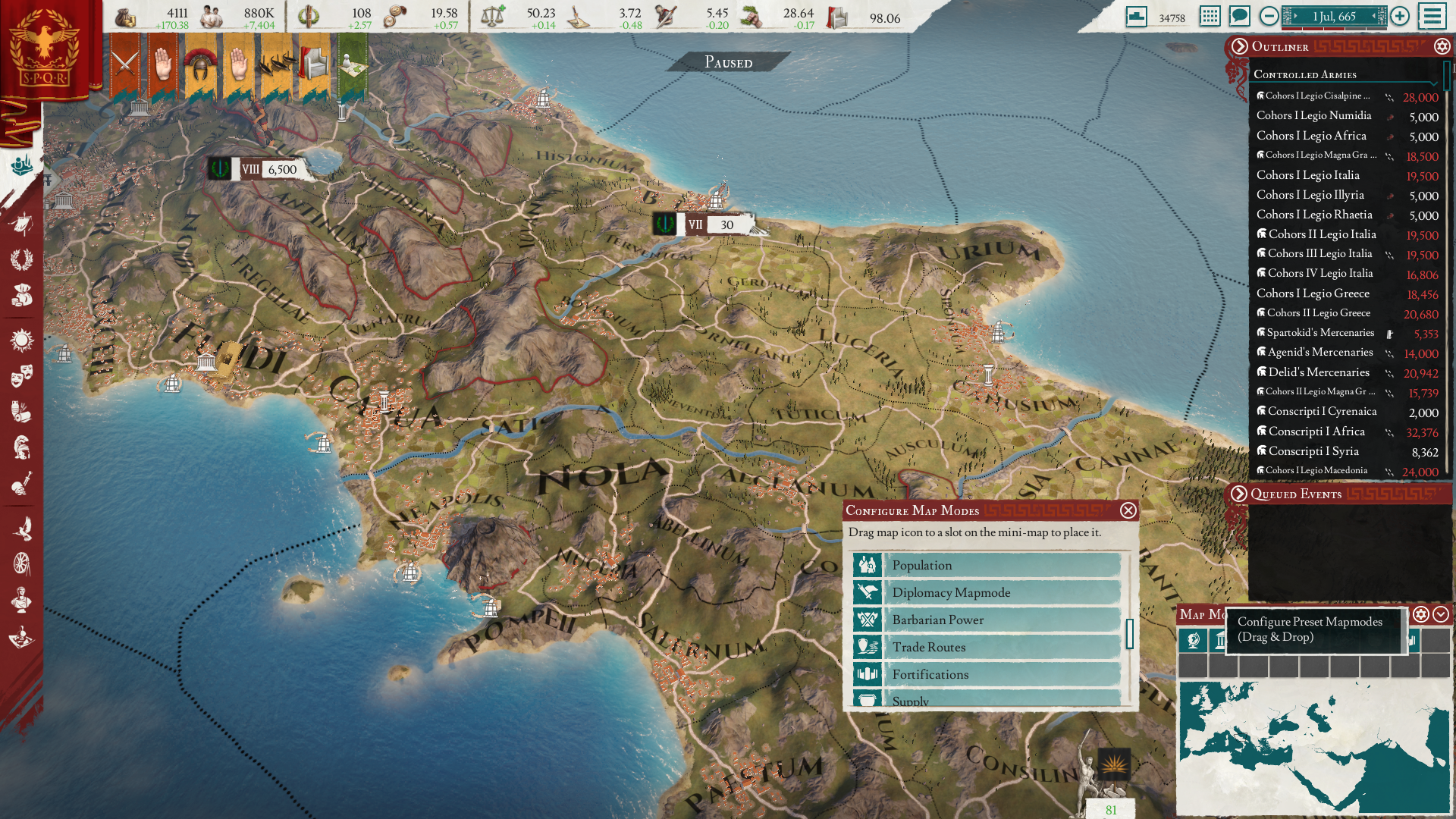Select Conscripti I Cyrenaica in outliner
The height and width of the screenshot is (819, 1456).
(1347, 412)
